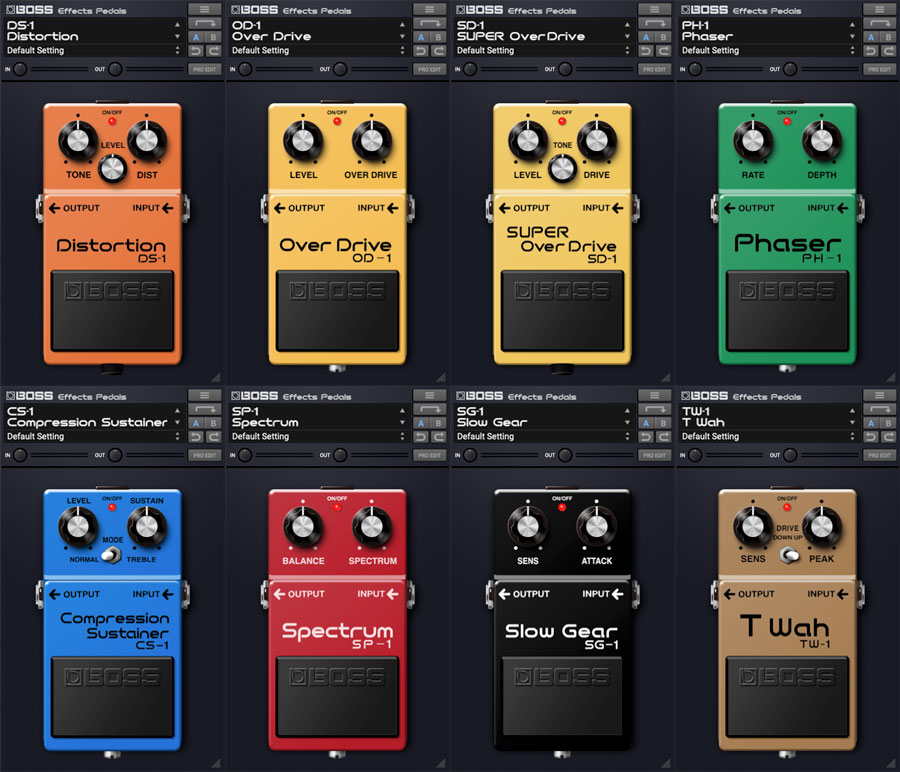
Task: Open the hamburger menu in TW-1 T Wah panel
Action: coord(880,395)
